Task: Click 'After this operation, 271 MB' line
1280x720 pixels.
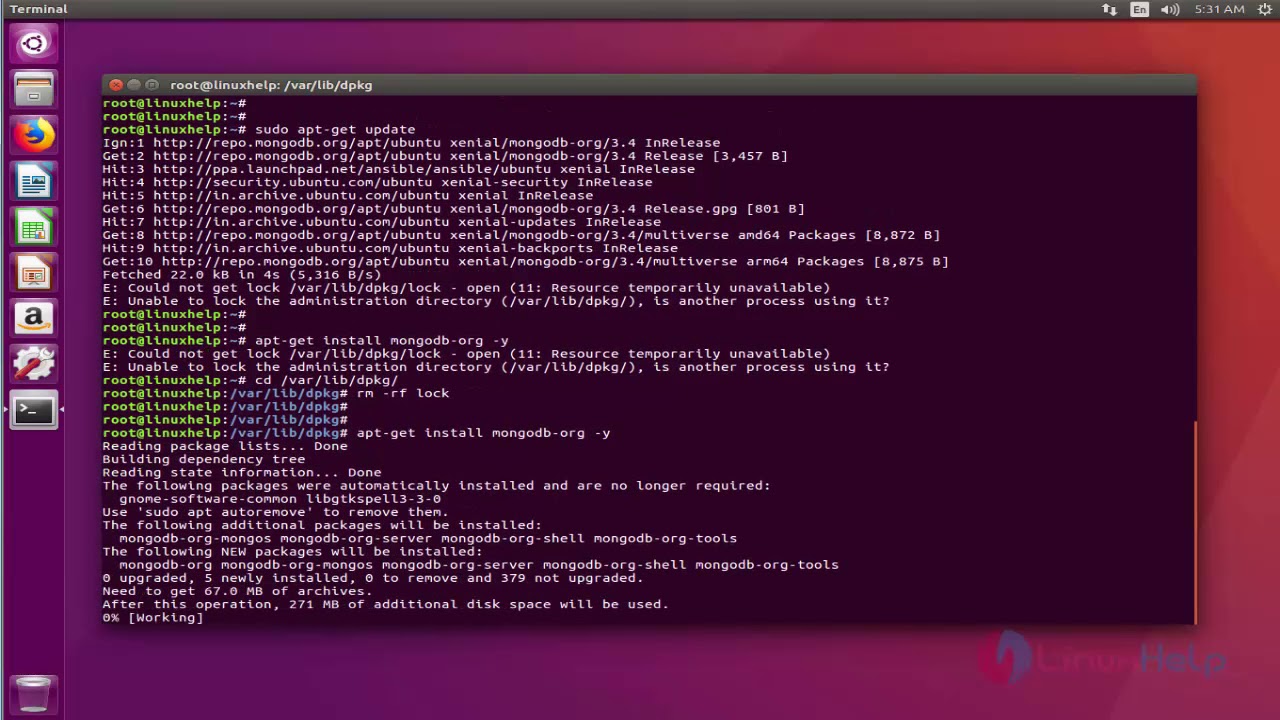Action: pyautogui.click(x=385, y=604)
